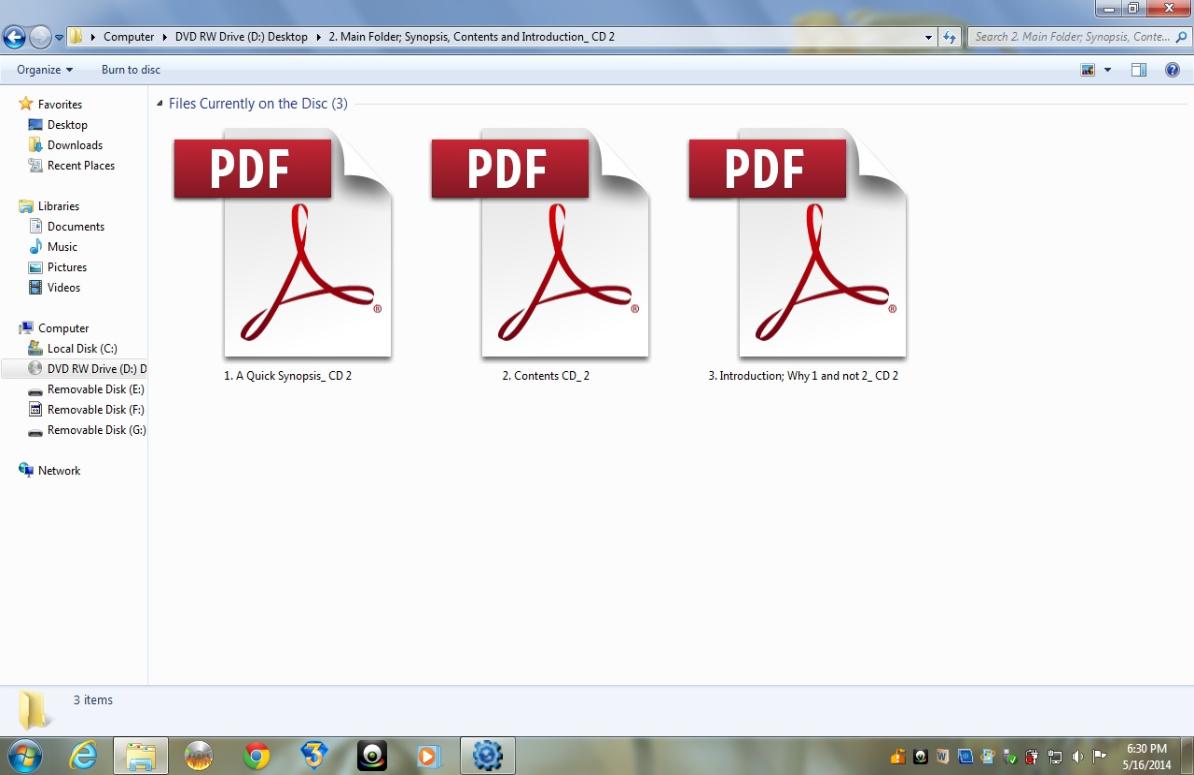Open the Pictures library
The height and width of the screenshot is (775, 1194).
(x=67, y=268)
